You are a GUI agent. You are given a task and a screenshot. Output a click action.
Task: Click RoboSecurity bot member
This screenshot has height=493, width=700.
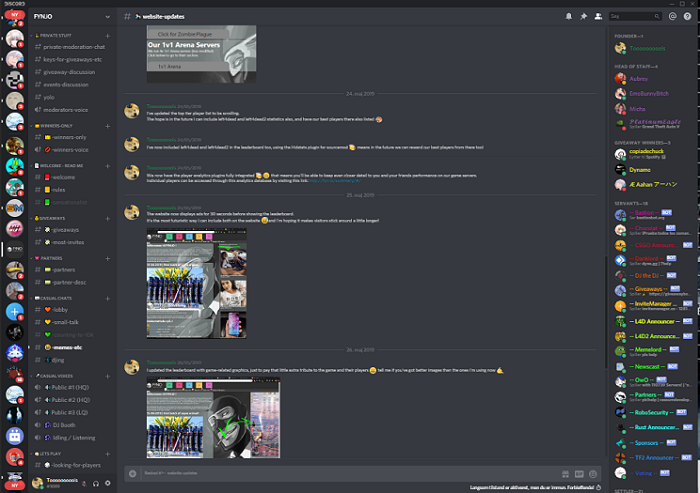[654, 413]
